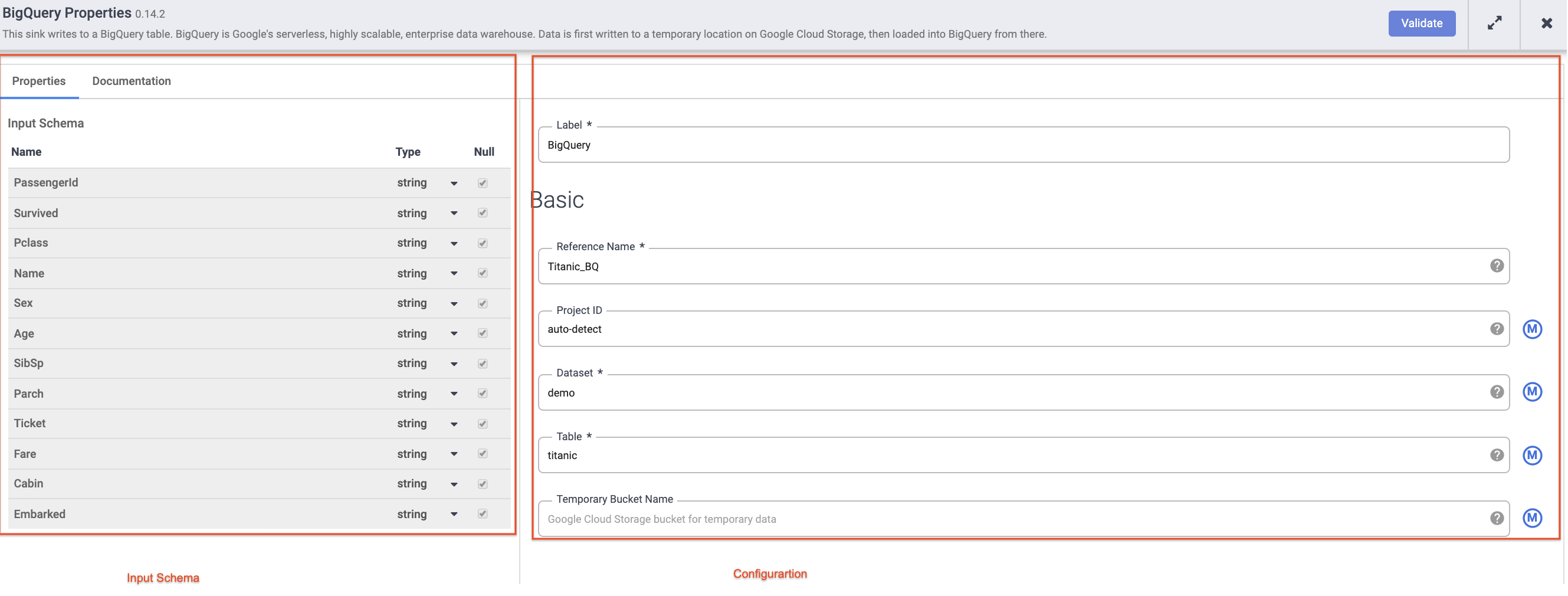Viewport: 1568px width, 596px height.
Task: Select the Embarked schema field name
Action: pyautogui.click(x=40, y=515)
